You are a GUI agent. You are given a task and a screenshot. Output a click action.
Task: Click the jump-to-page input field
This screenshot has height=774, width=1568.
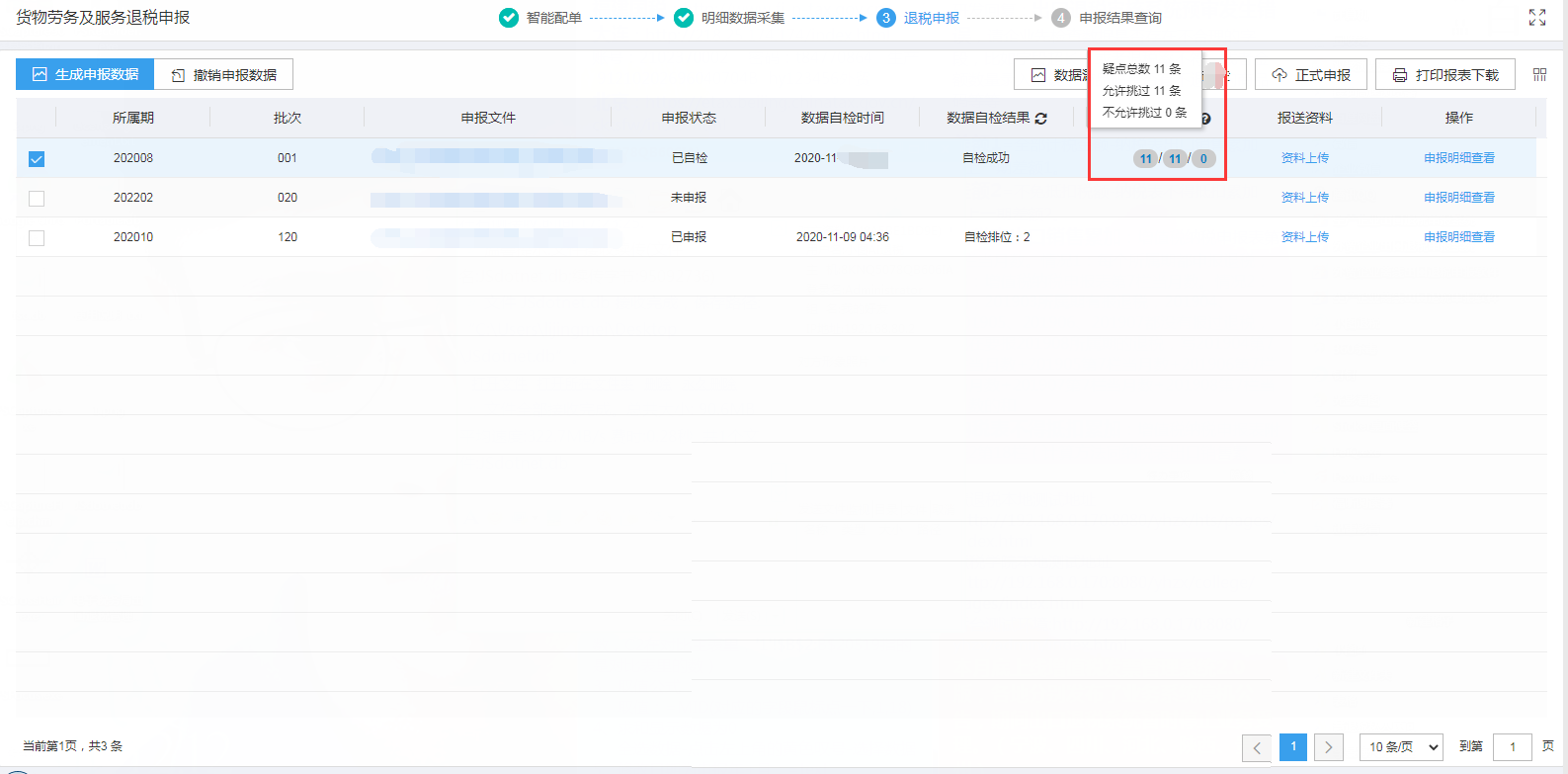(1513, 747)
